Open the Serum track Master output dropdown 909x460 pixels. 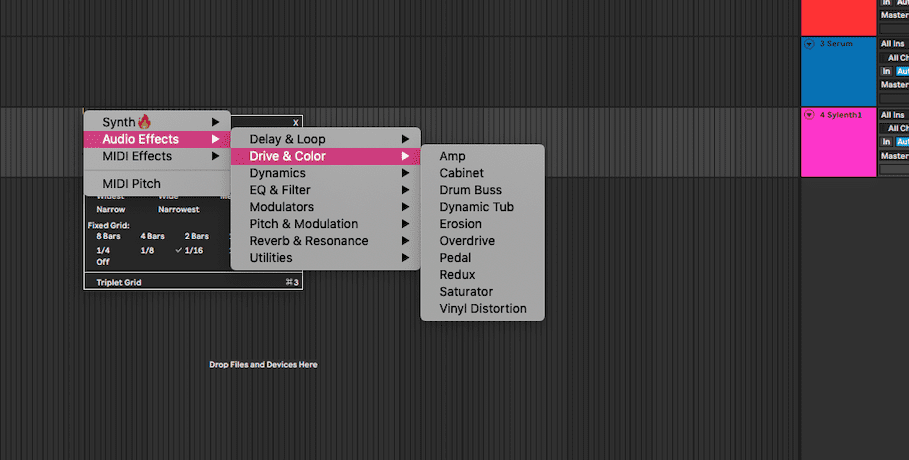point(894,85)
